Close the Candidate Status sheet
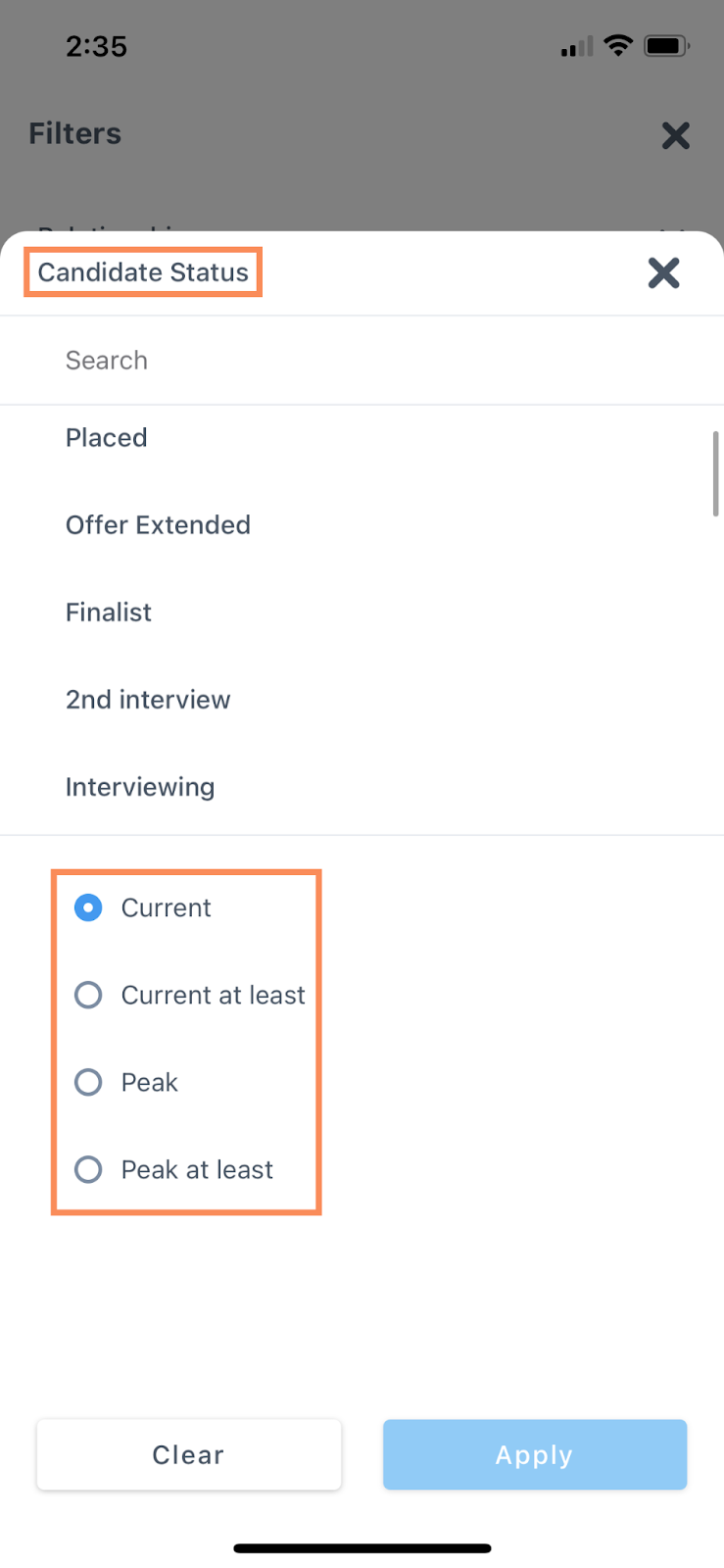Image resolution: width=724 pixels, height=1568 pixels. [x=663, y=272]
